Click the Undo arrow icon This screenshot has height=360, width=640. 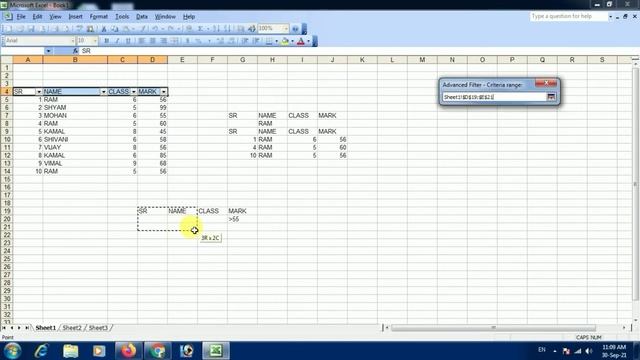point(155,29)
